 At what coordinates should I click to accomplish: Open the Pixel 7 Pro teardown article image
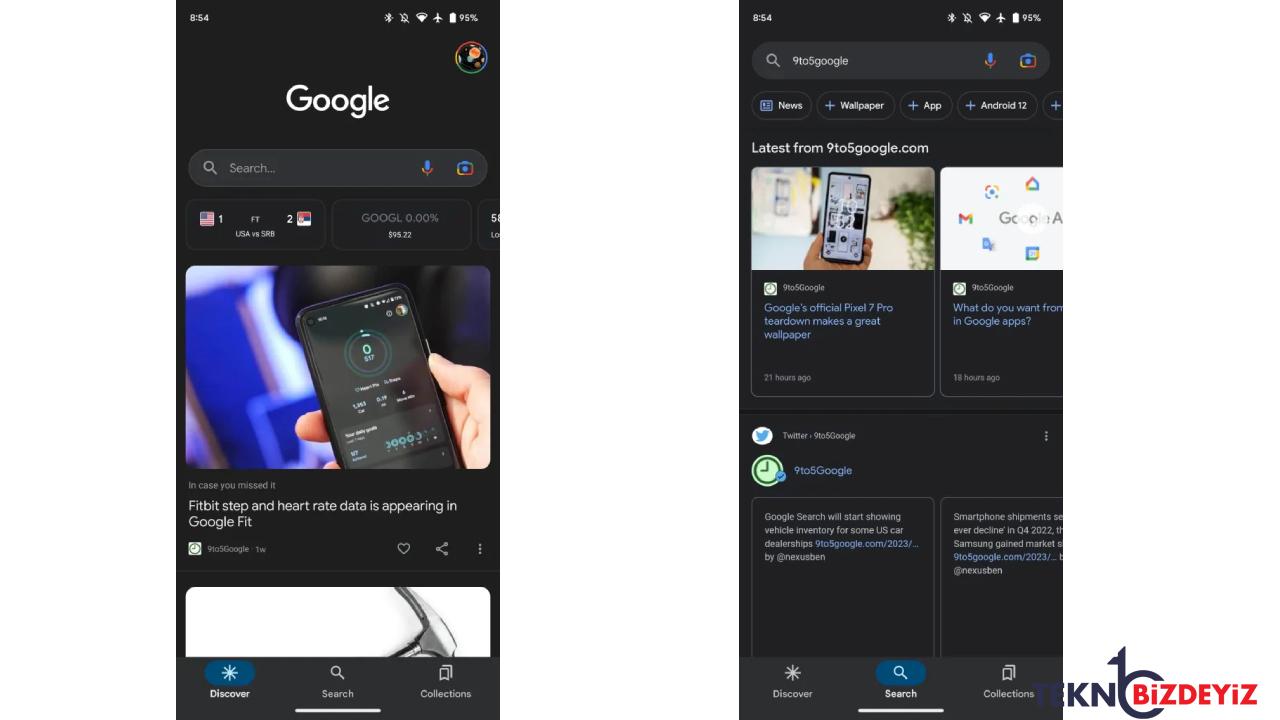point(843,218)
